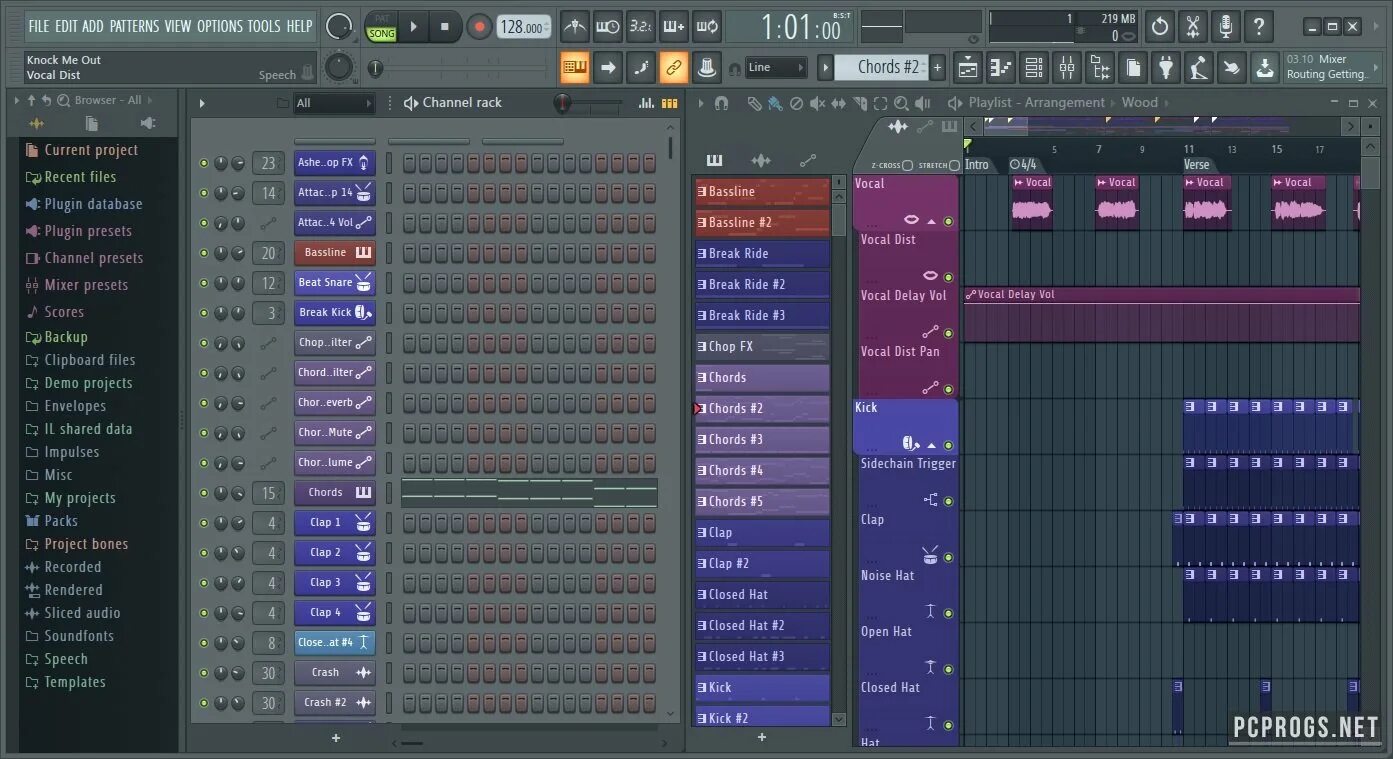Viewport: 1393px width, 759px height.
Task: Collapse the Kick track group triangle
Action: click(931, 445)
